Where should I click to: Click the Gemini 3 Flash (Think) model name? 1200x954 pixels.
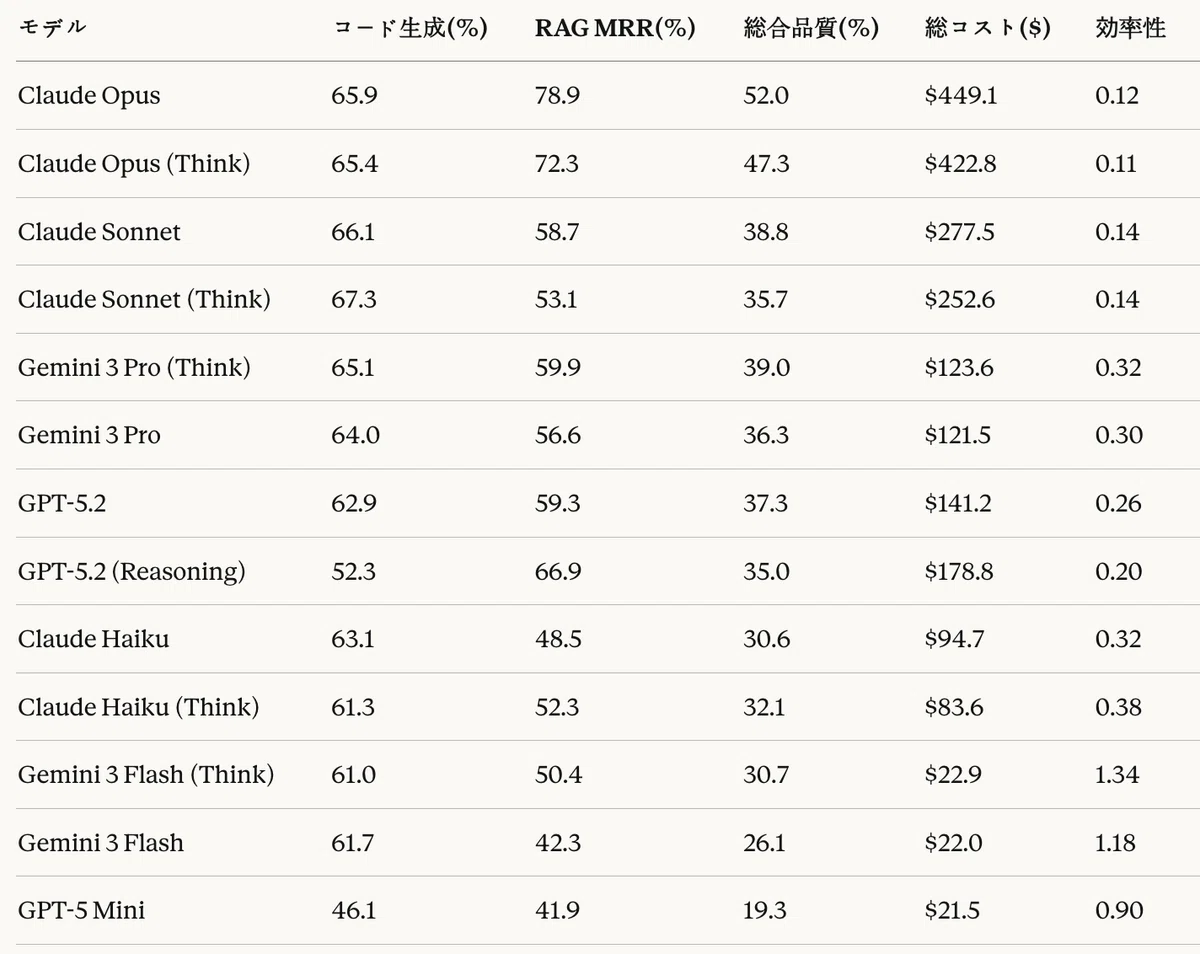[x=146, y=775]
